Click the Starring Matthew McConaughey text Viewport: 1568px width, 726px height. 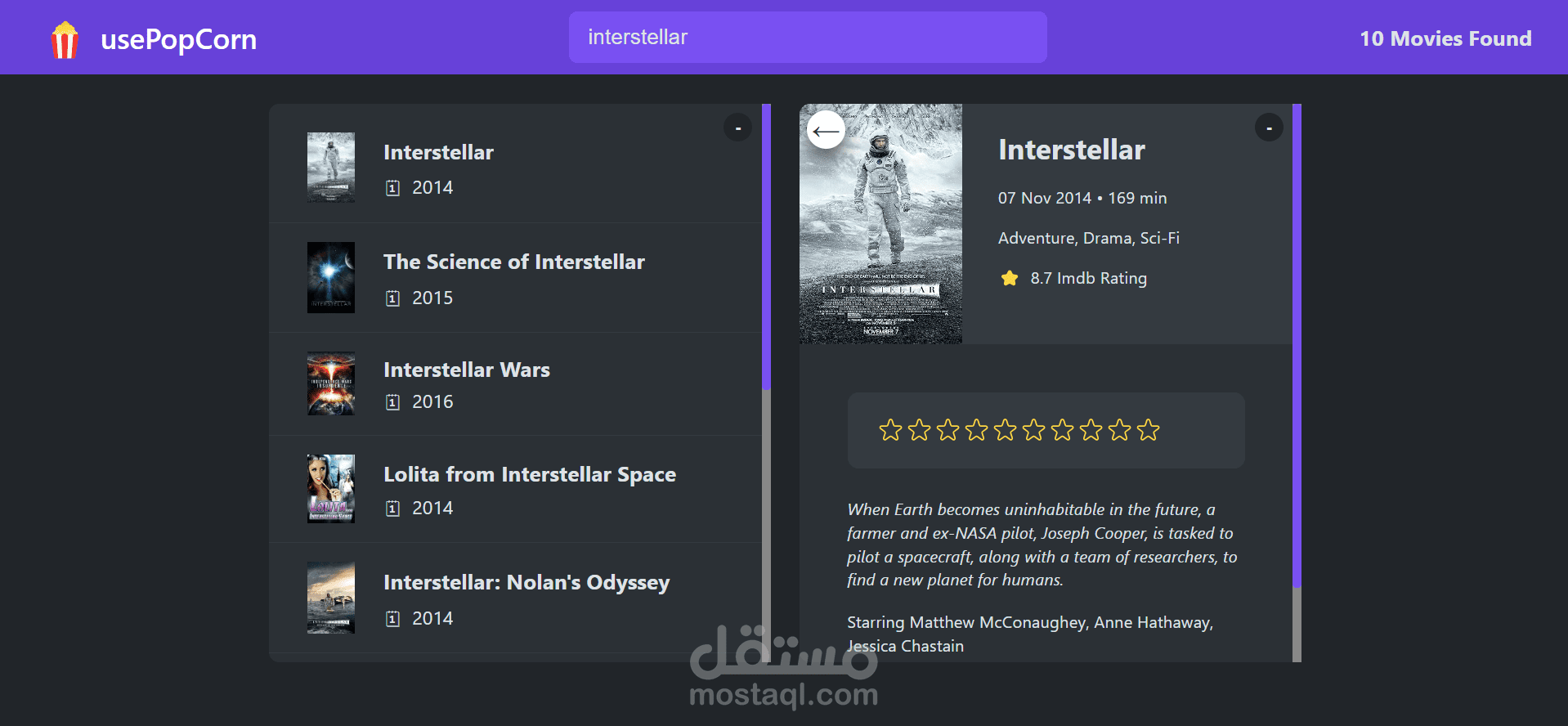coord(1030,634)
